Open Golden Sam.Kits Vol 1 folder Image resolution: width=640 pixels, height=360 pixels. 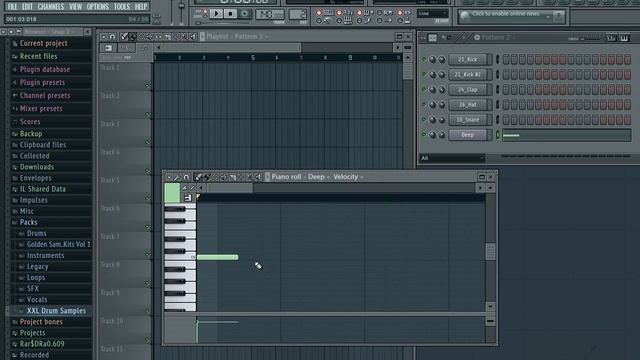coord(58,244)
